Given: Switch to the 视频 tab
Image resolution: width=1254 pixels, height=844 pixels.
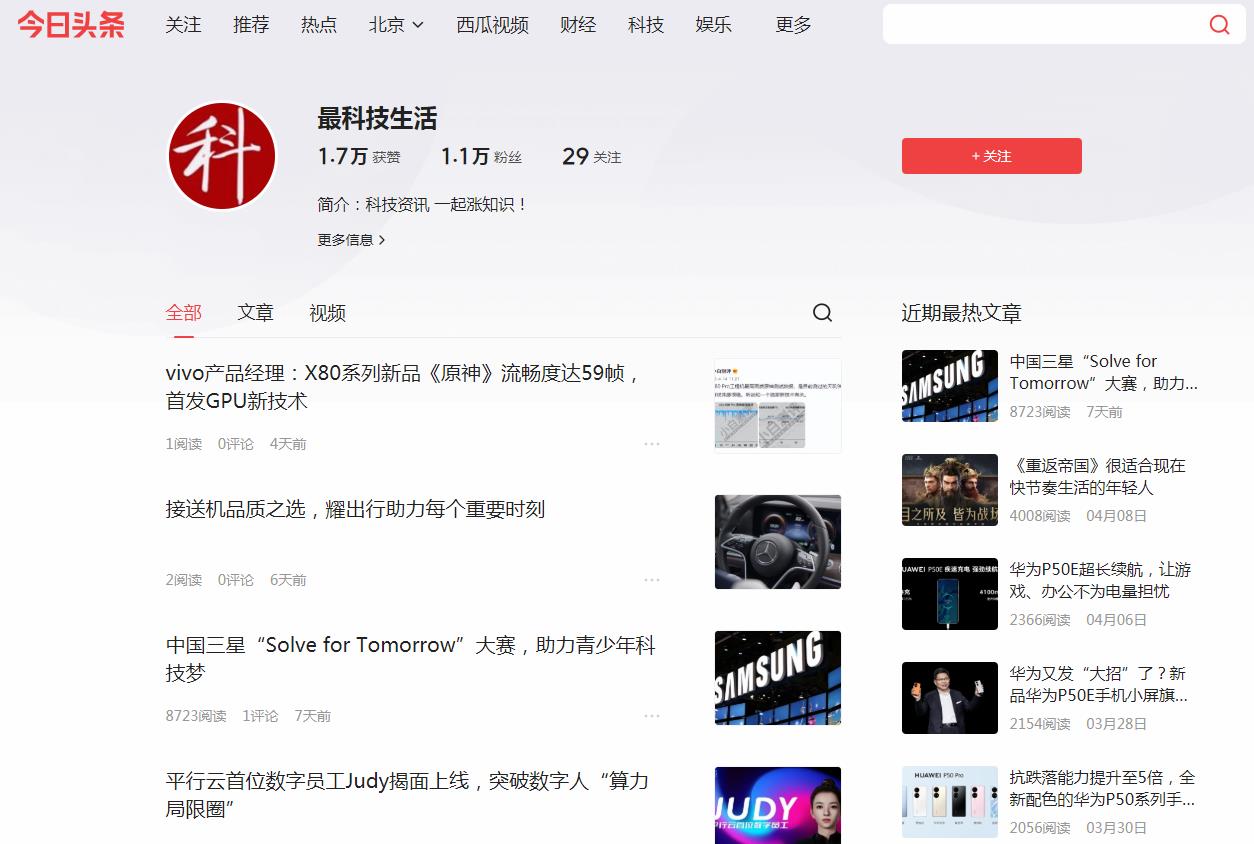Looking at the screenshot, I should click(x=327, y=313).
